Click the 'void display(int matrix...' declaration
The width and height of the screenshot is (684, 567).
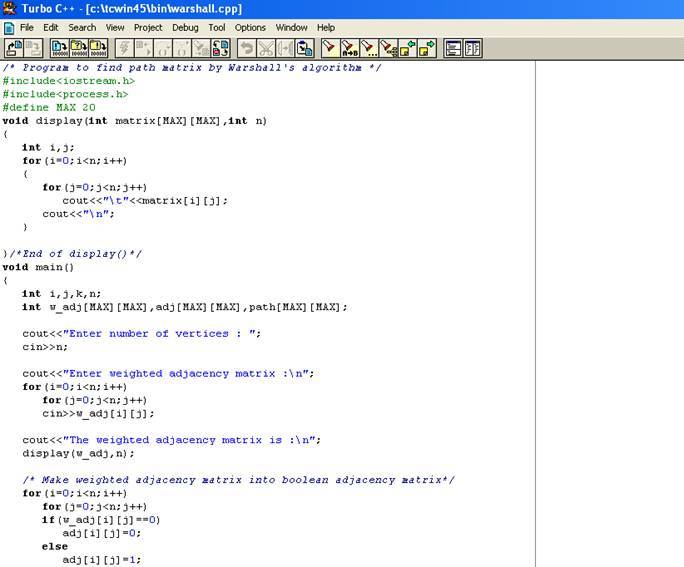[134, 121]
